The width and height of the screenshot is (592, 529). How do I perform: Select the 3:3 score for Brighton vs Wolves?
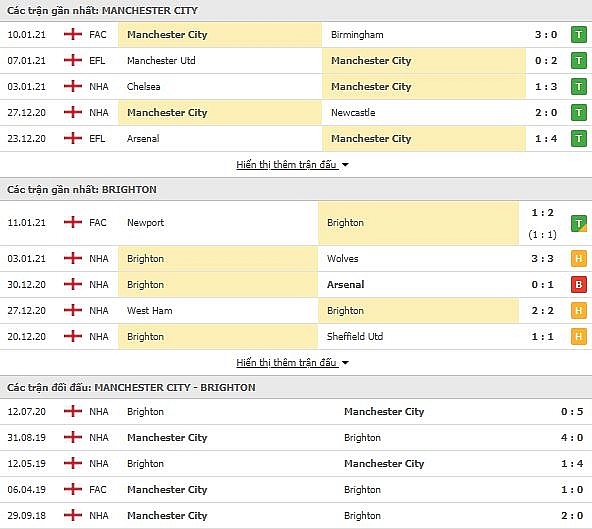pos(543,259)
